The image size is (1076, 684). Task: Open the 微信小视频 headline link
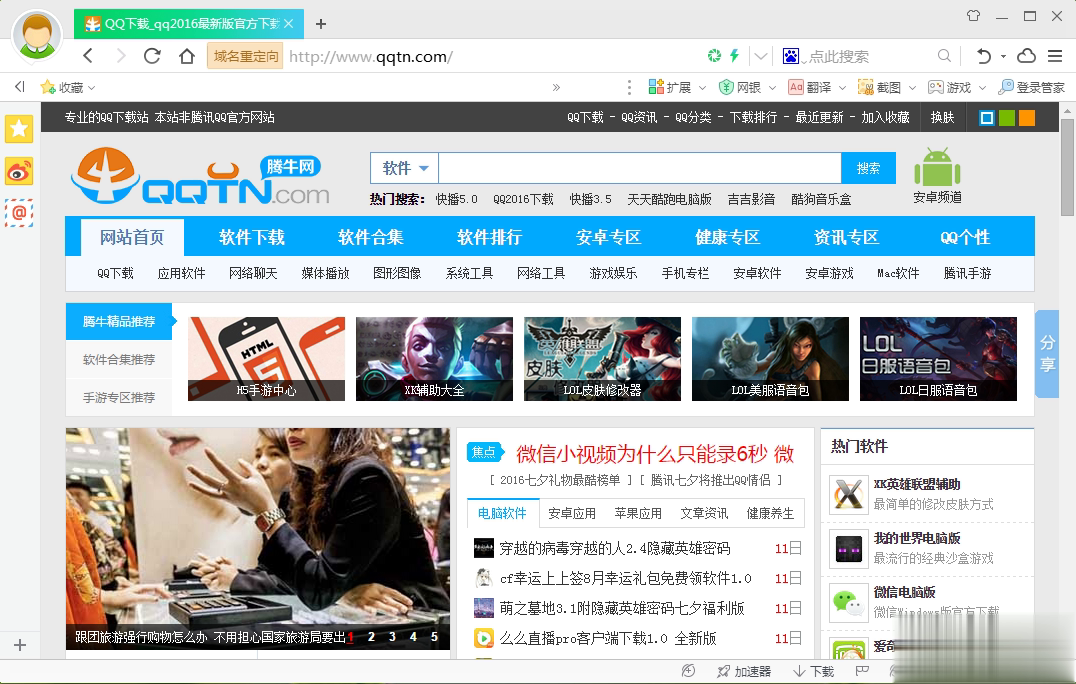(655, 453)
